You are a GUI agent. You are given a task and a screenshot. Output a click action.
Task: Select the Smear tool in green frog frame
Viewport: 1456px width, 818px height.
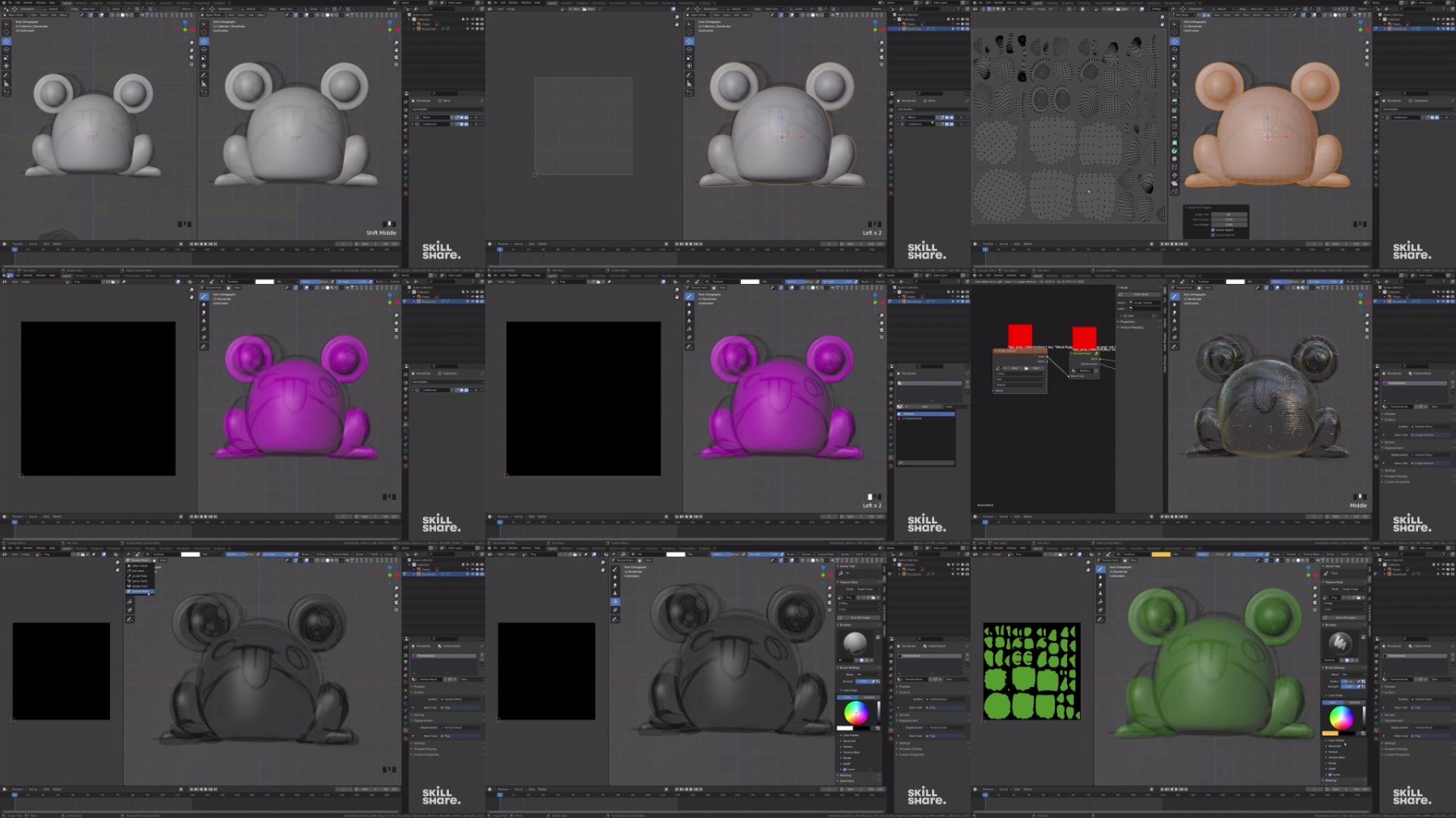click(1100, 586)
